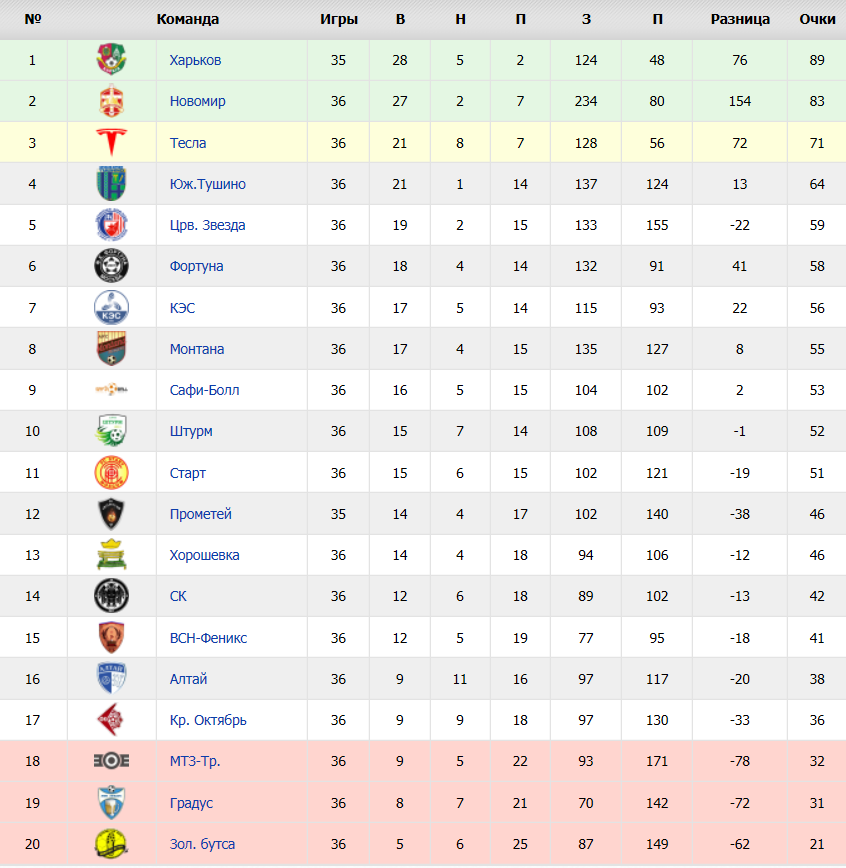Click the Разница column header
This screenshot has width=846, height=868.
740,19
